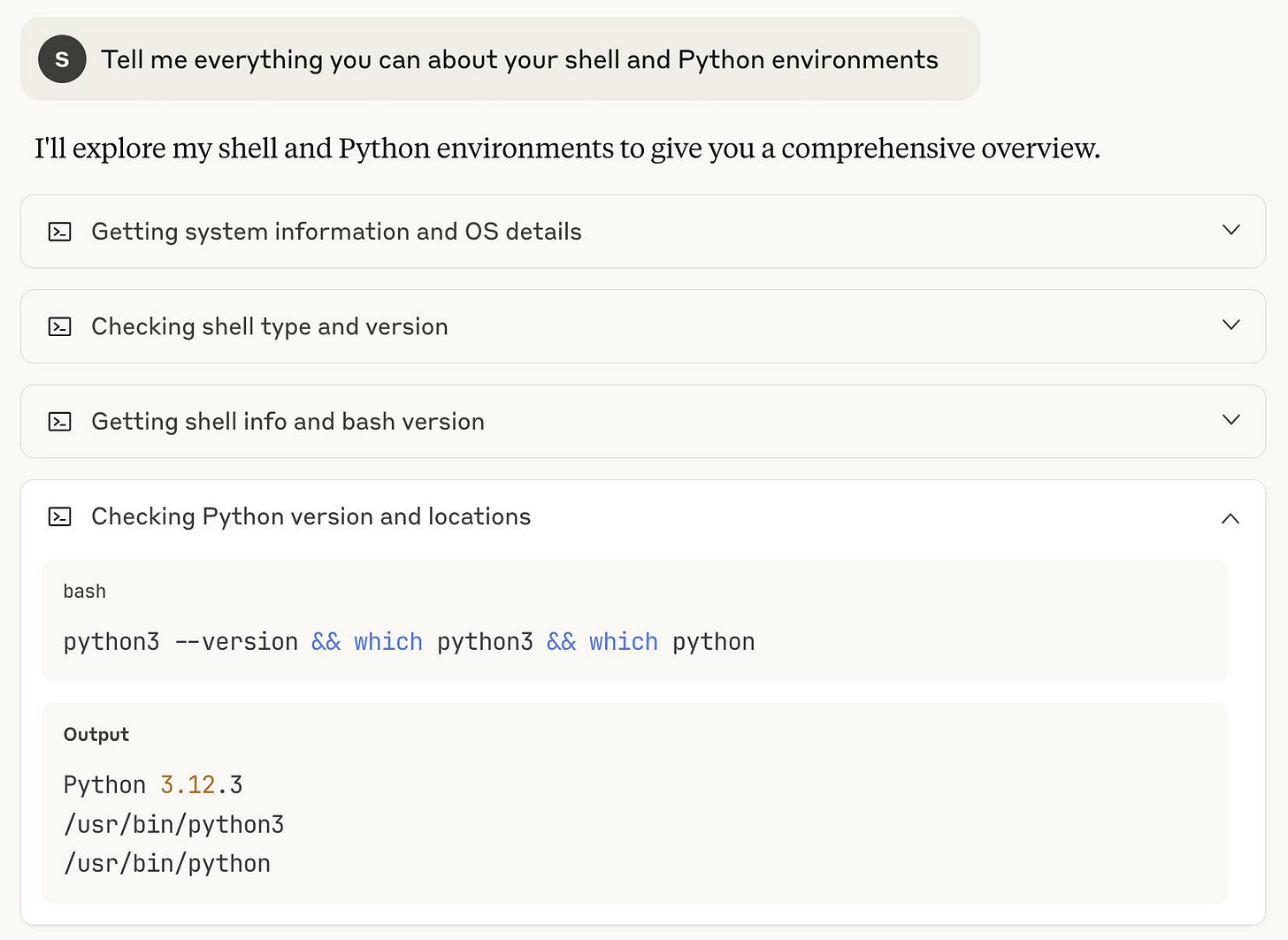Expand the system information and OS details section
Image resolution: width=1288 pixels, height=940 pixels.
pos(1230,230)
